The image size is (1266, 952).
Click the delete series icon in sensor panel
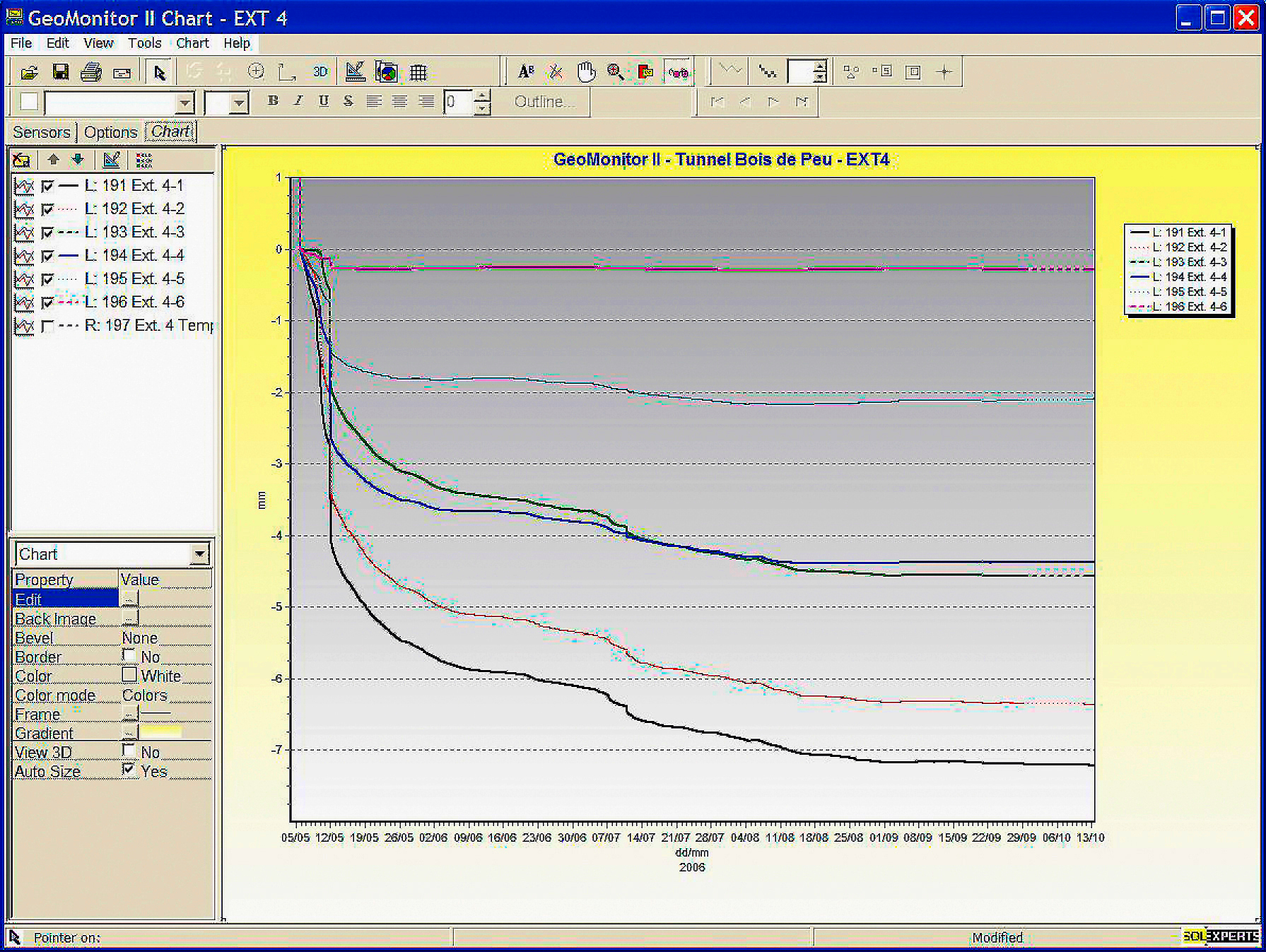tap(21, 160)
